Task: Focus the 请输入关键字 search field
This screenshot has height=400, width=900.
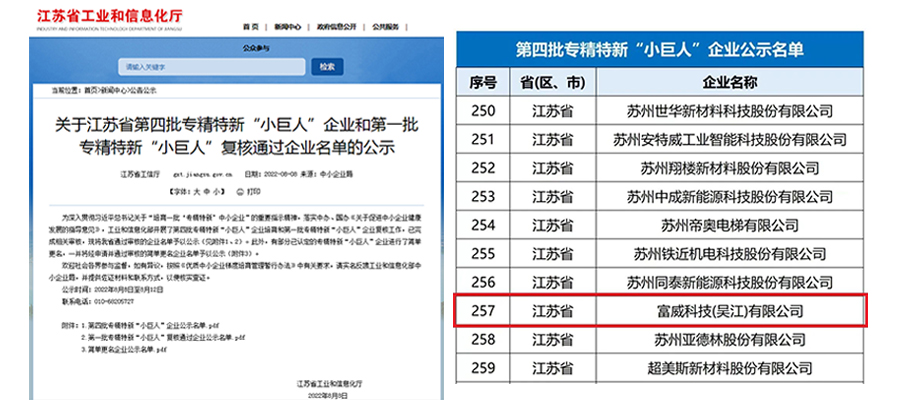Action: 212,67
